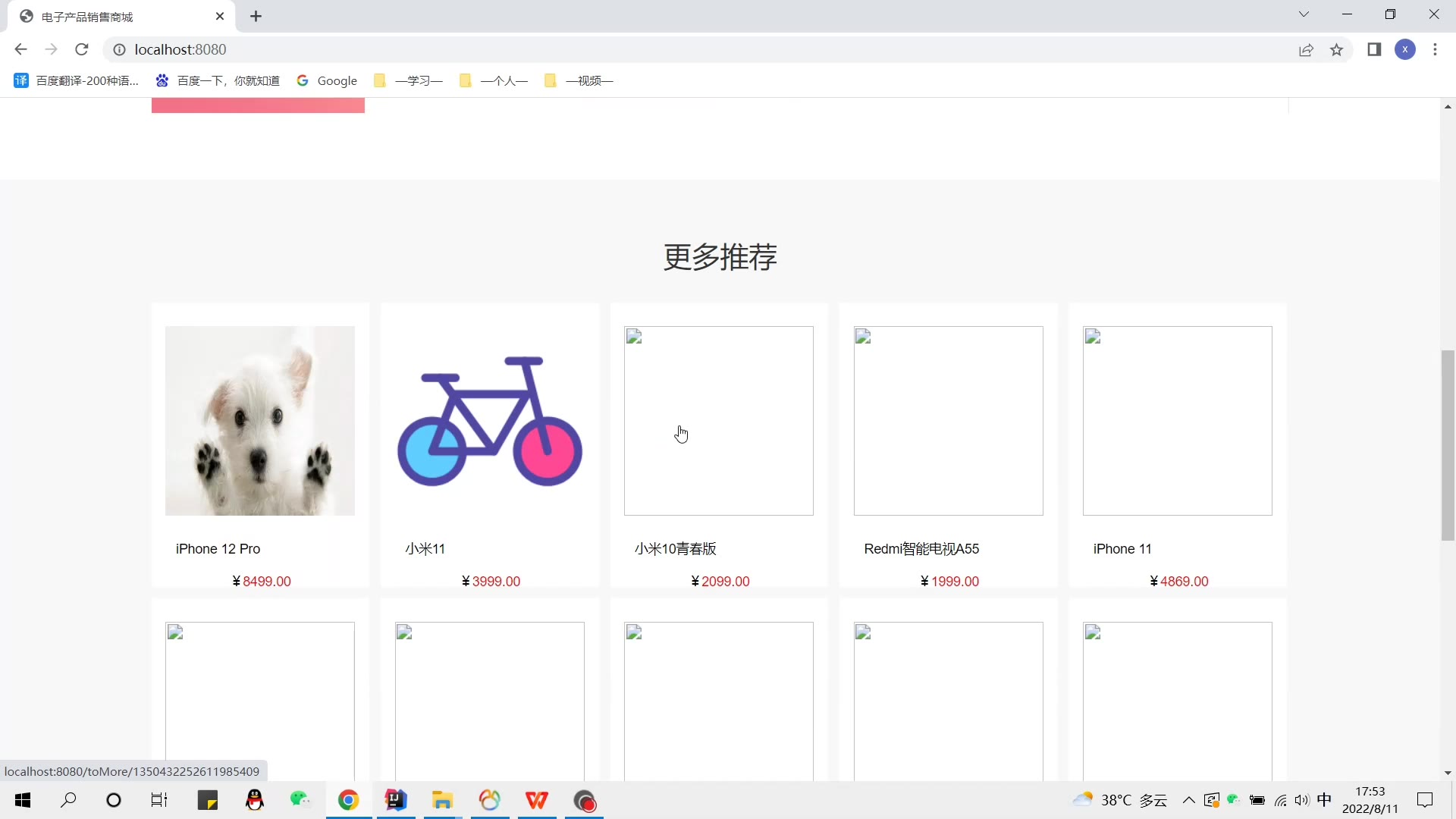Open the —学习— bookmark folder
Viewport: 1456px width, 819px height.
pos(408,80)
